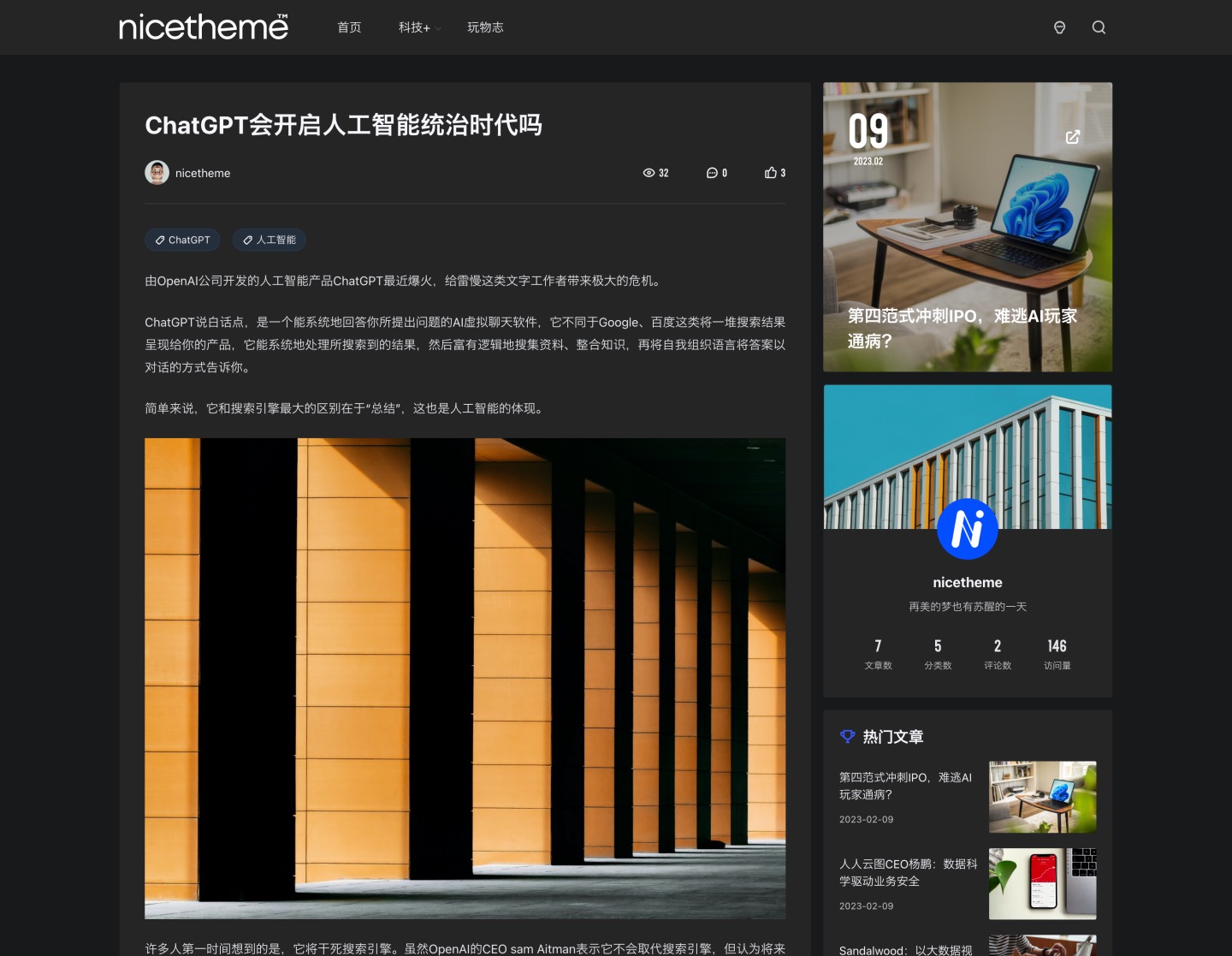This screenshot has height=956, width=1232.
Task: Click the eye views icon showing 32
Action: pos(649,173)
